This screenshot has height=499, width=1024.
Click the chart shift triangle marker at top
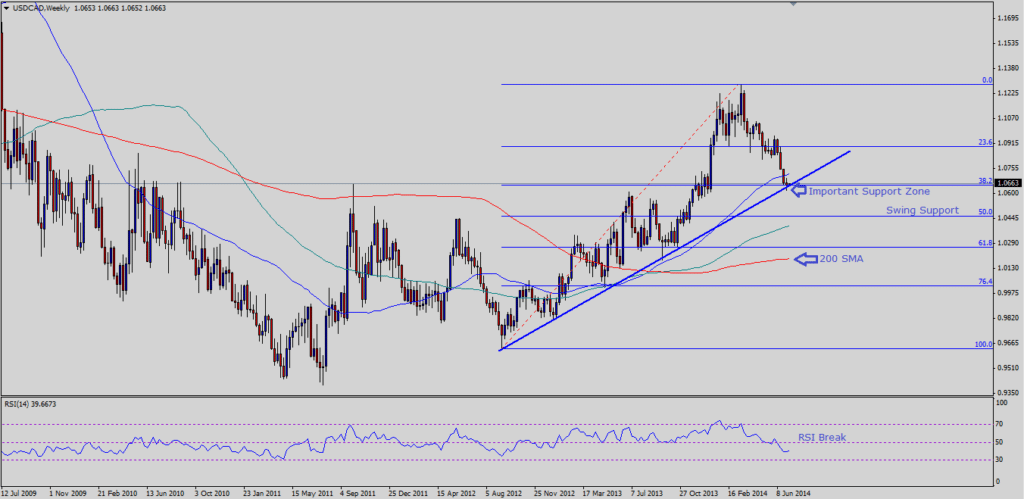click(794, 5)
